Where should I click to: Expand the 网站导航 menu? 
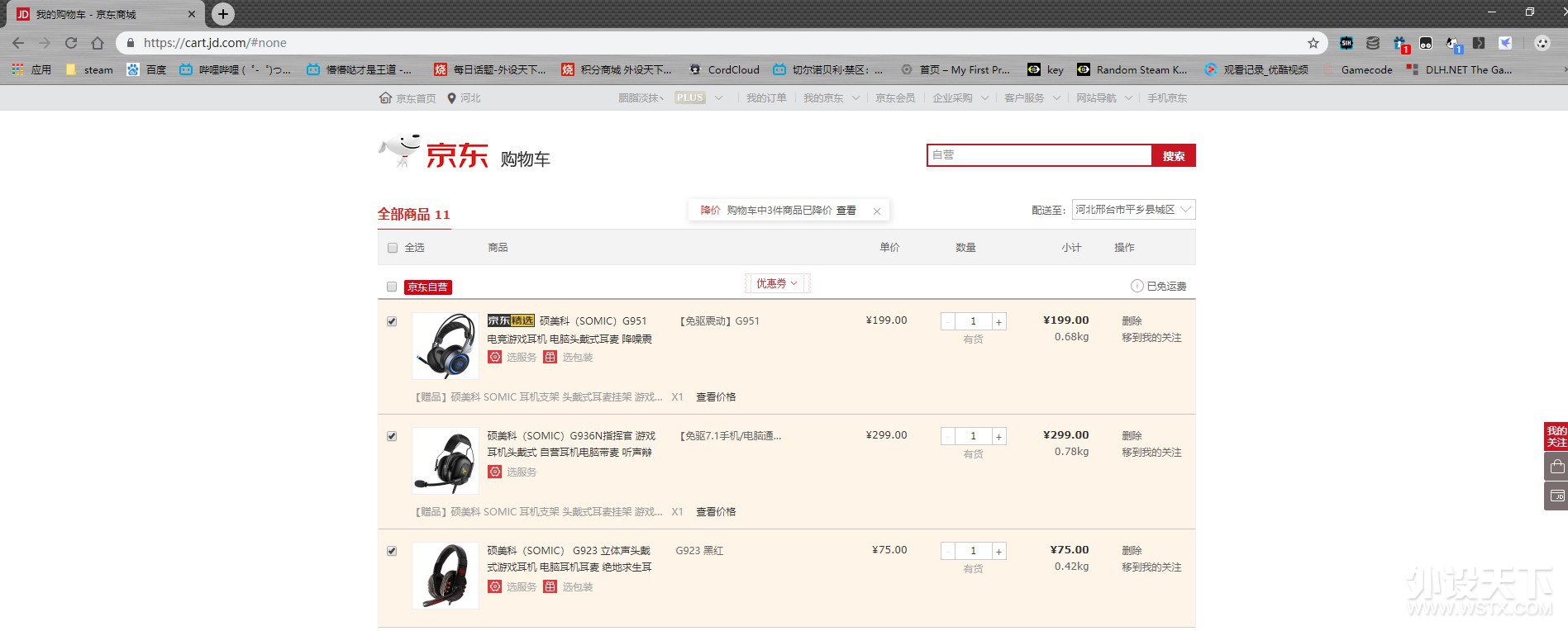click(1104, 98)
